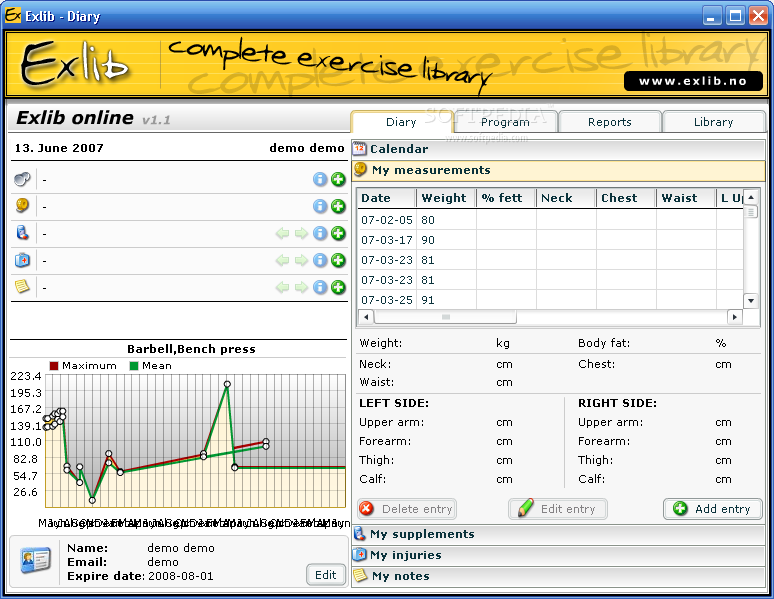Click the Barbell,Bench press chart title
The width and height of the screenshot is (774, 599).
coord(192,349)
